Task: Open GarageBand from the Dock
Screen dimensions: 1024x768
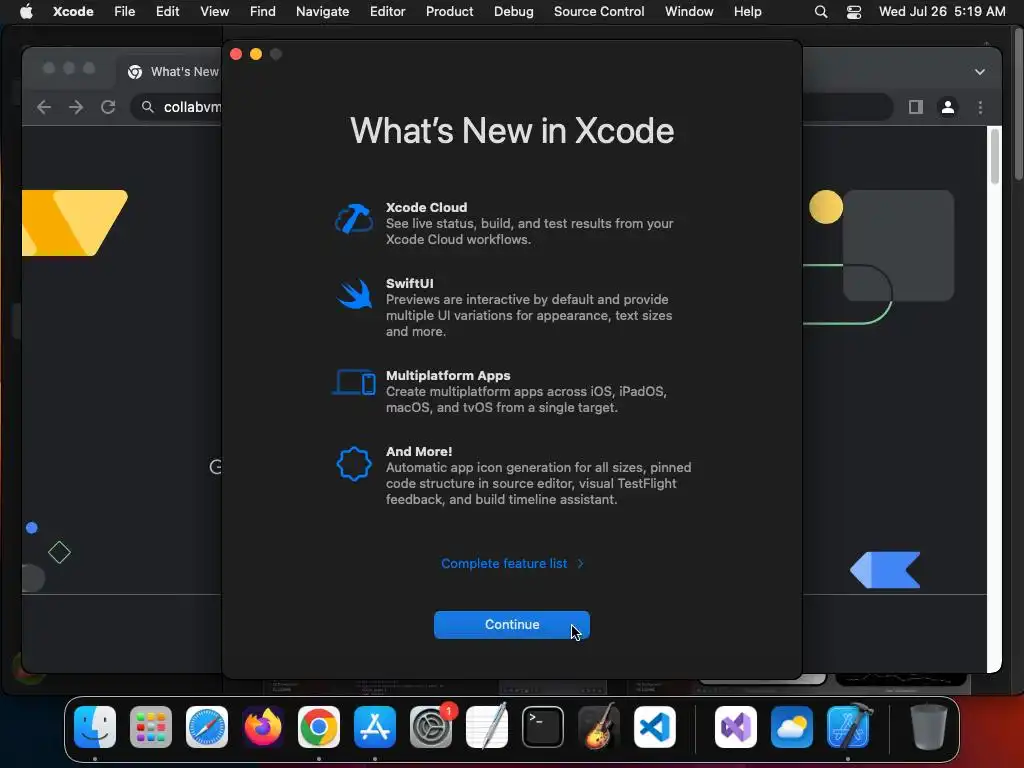Action: pyautogui.click(x=599, y=727)
